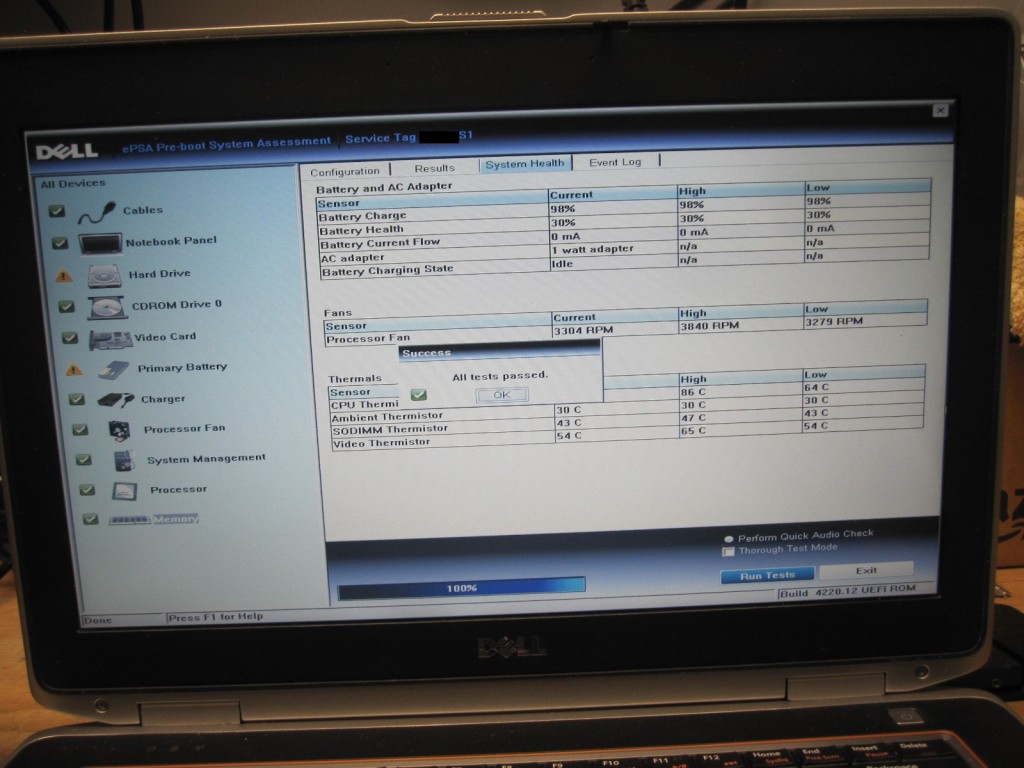The height and width of the screenshot is (768, 1024).
Task: Click the Primary Battery label
Action: point(182,368)
